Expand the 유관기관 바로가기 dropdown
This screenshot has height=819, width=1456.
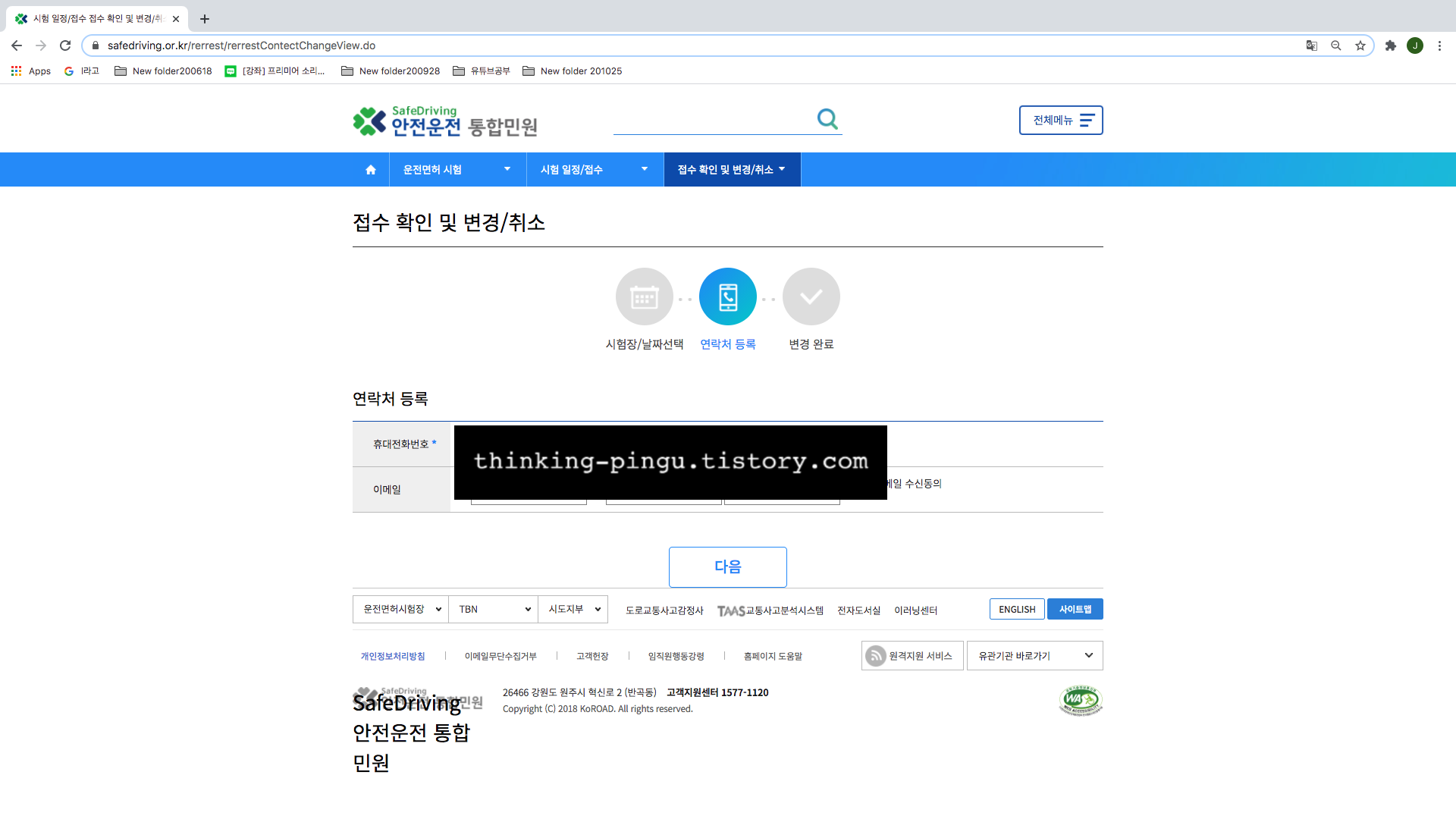1034,656
